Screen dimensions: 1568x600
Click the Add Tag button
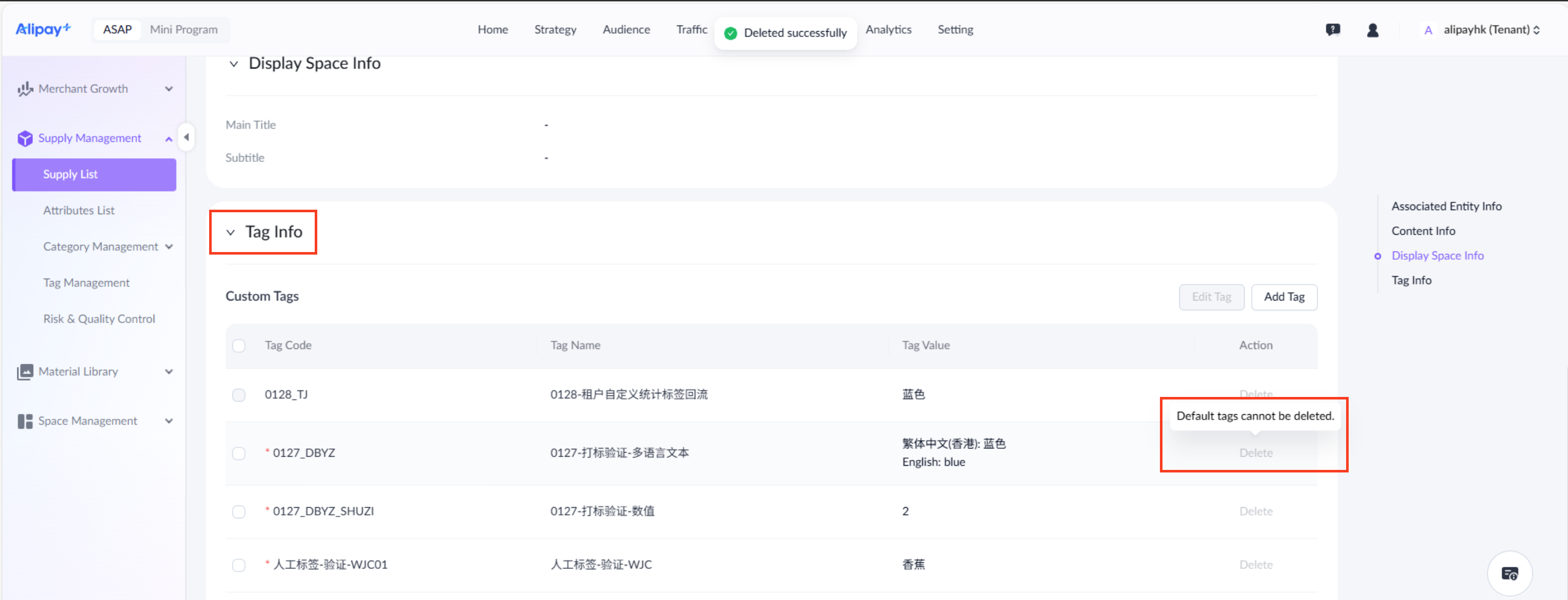pyautogui.click(x=1284, y=296)
